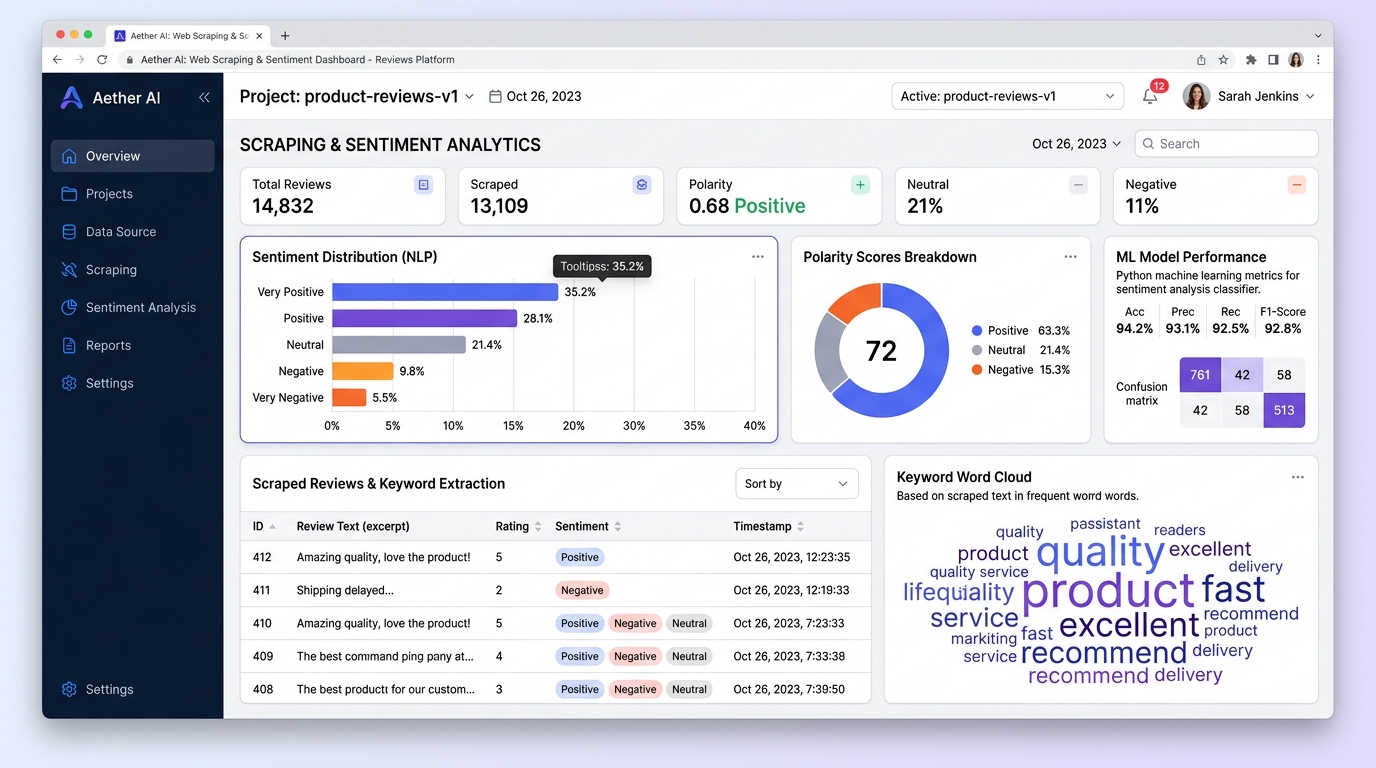Click the Aether AI logo
Screen dimensions: 1376x768
click(71, 97)
